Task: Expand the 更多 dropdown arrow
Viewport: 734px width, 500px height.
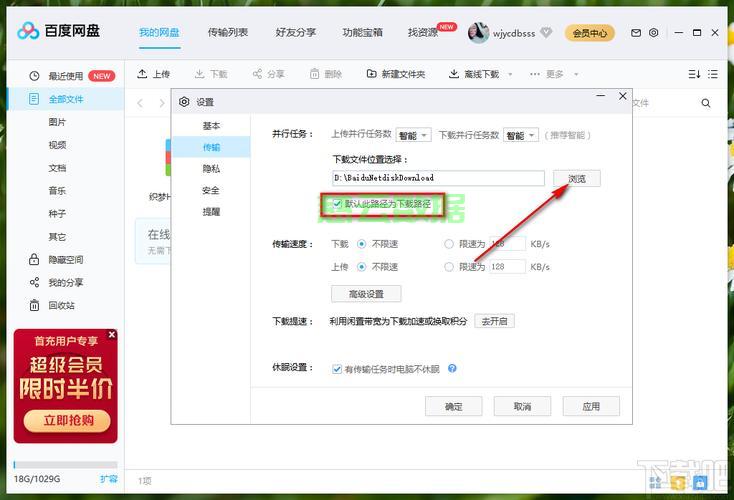Action: click(576, 74)
